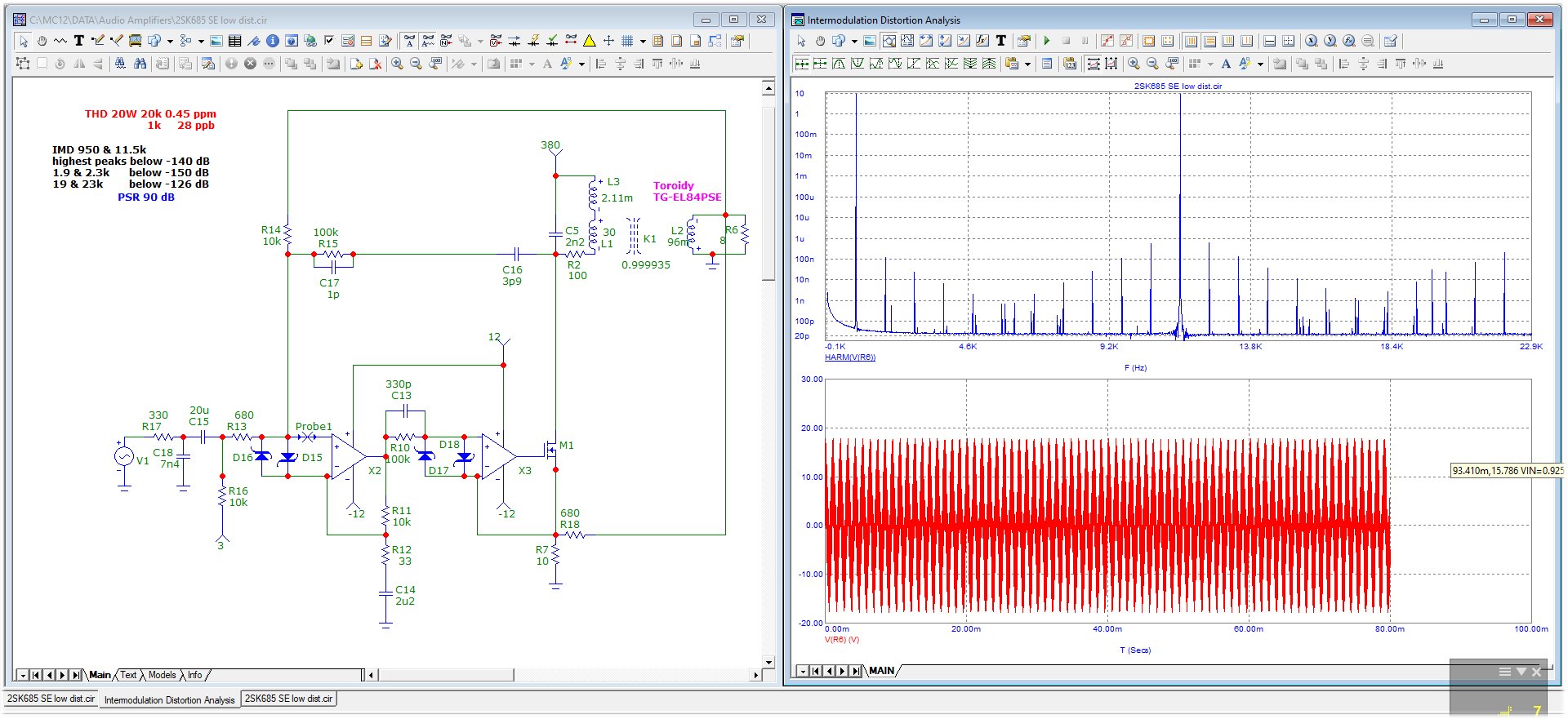Select red text THD 20W 20k 0.45 ppm
The height and width of the screenshot is (719, 1568).
tap(150, 114)
